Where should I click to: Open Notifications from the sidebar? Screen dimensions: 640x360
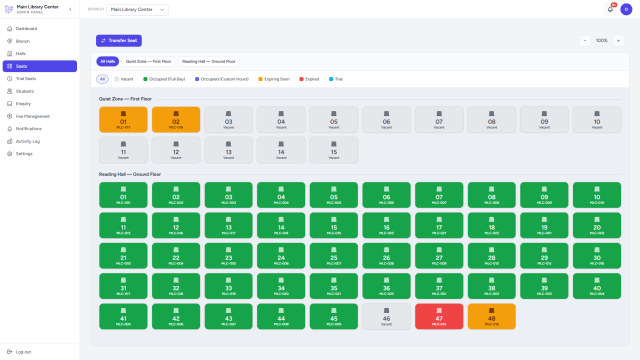point(40,129)
